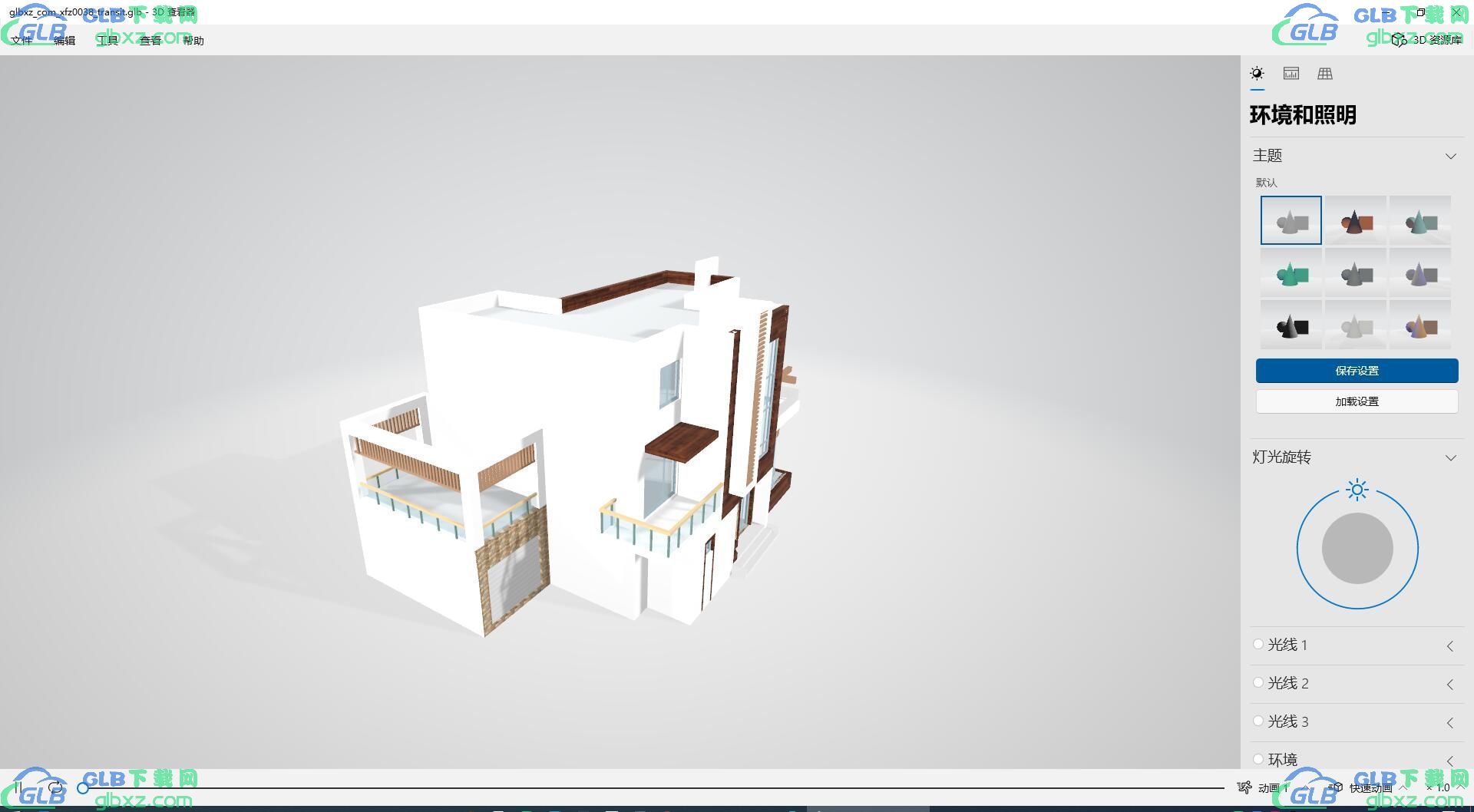Toggle the 光线 3 radio button
Viewport: 1474px width, 812px height.
[x=1258, y=721]
